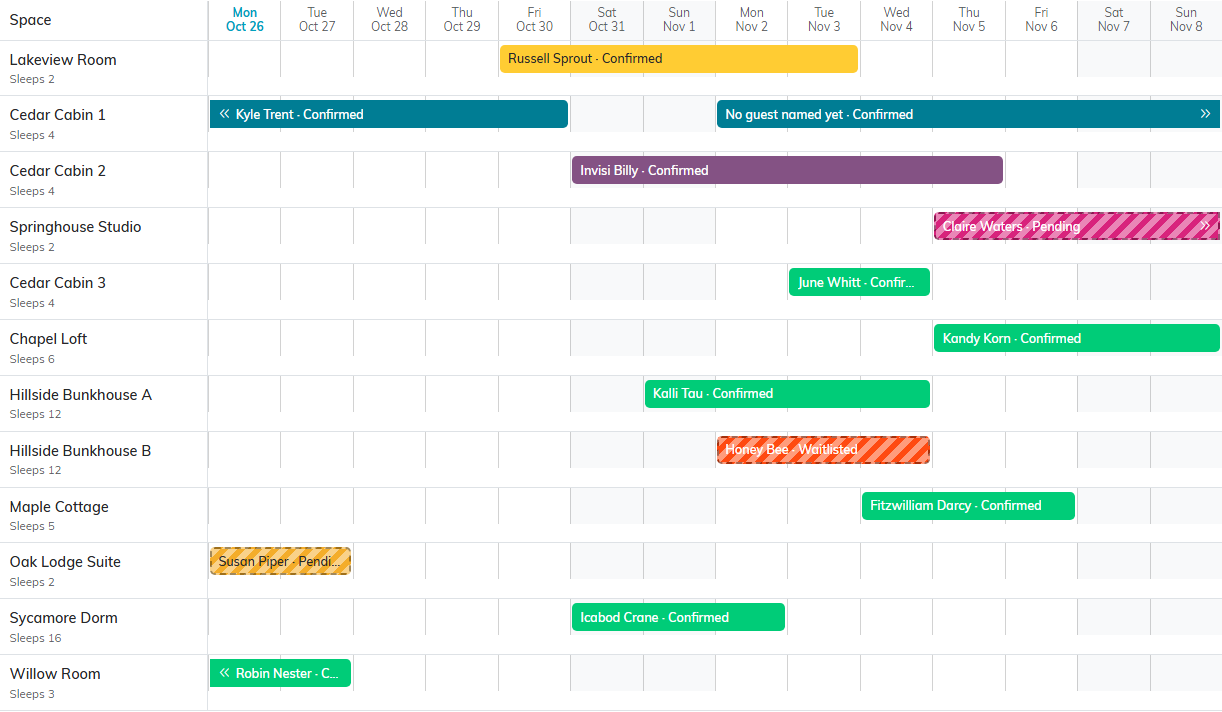This screenshot has height=712, width=1222.
Task: Select the Tue Nov 3 column header
Action: pos(824,20)
